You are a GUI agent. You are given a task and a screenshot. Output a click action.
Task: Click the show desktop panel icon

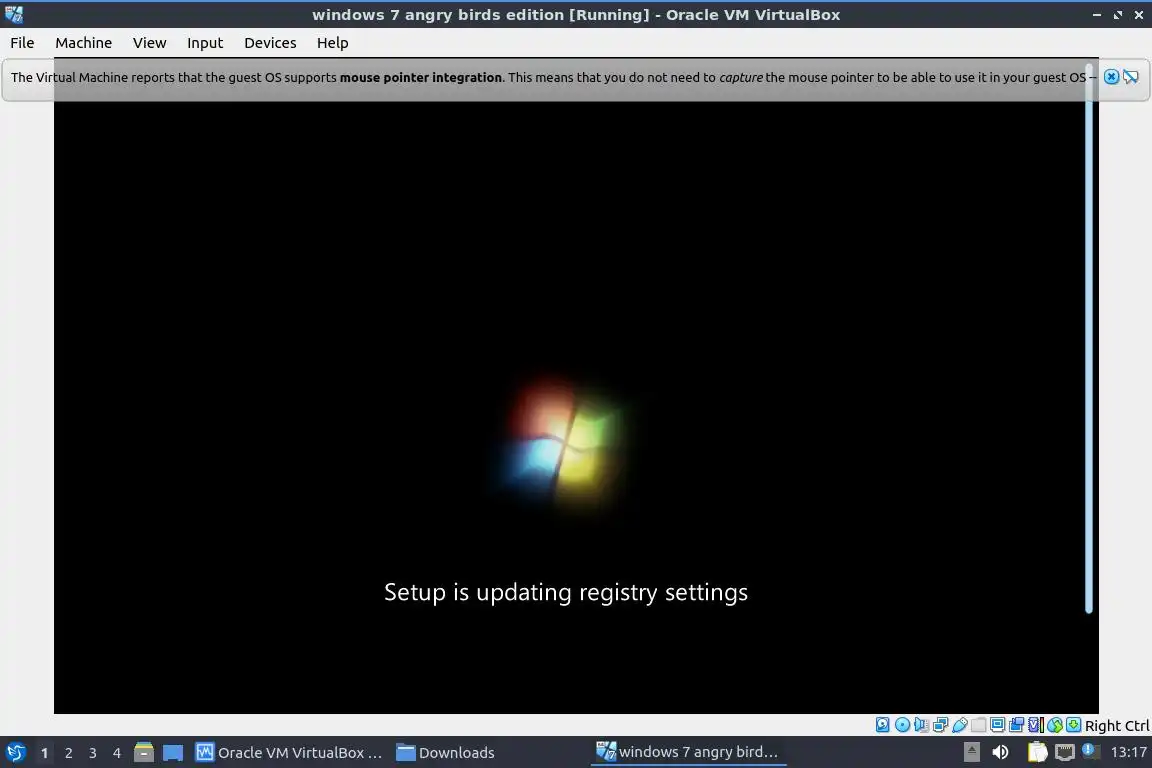tap(173, 753)
